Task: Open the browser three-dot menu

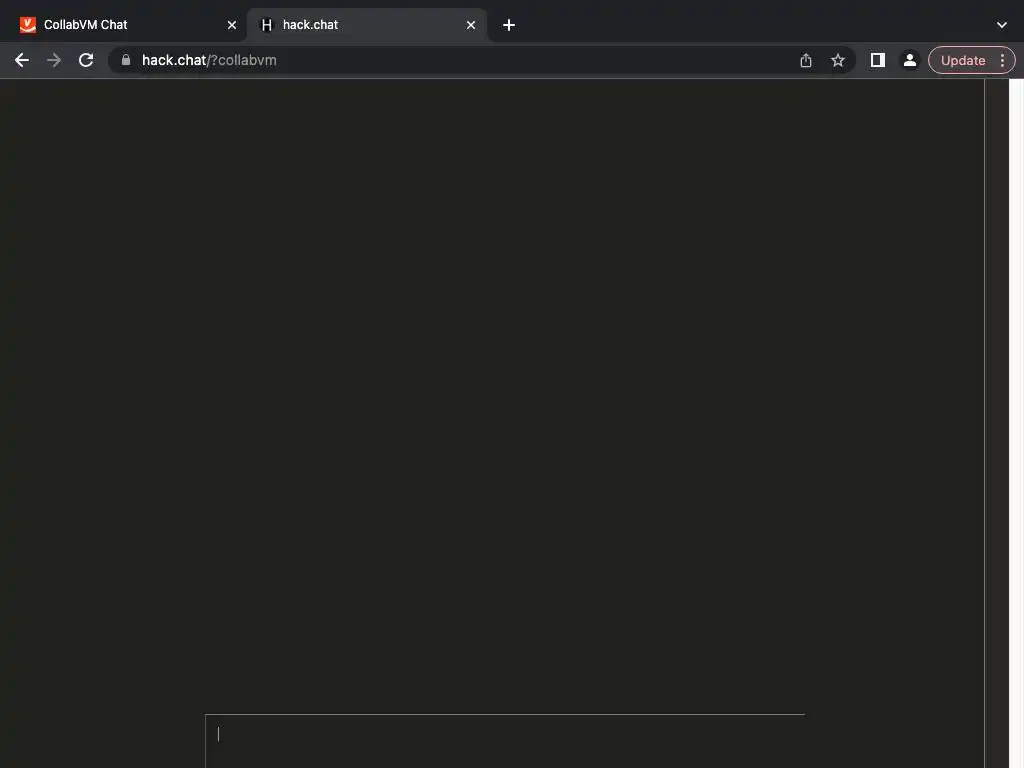Action: [1002, 60]
